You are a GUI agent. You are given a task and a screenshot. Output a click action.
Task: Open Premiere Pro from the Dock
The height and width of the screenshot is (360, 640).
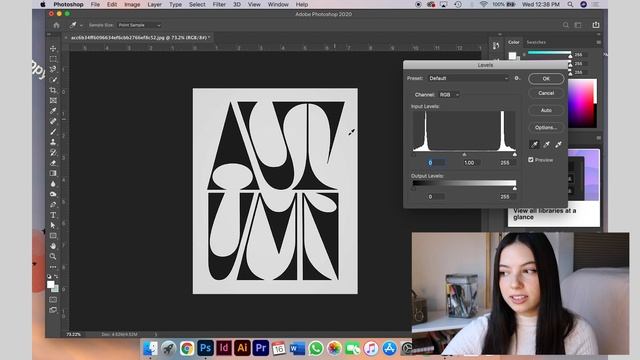click(261, 348)
